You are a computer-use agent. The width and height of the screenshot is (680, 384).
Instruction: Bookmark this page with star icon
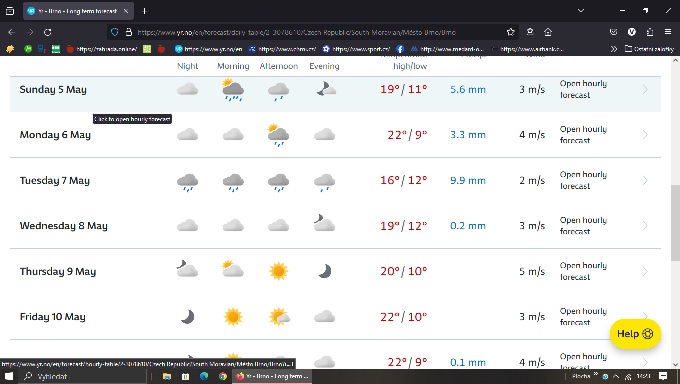pyautogui.click(x=510, y=32)
